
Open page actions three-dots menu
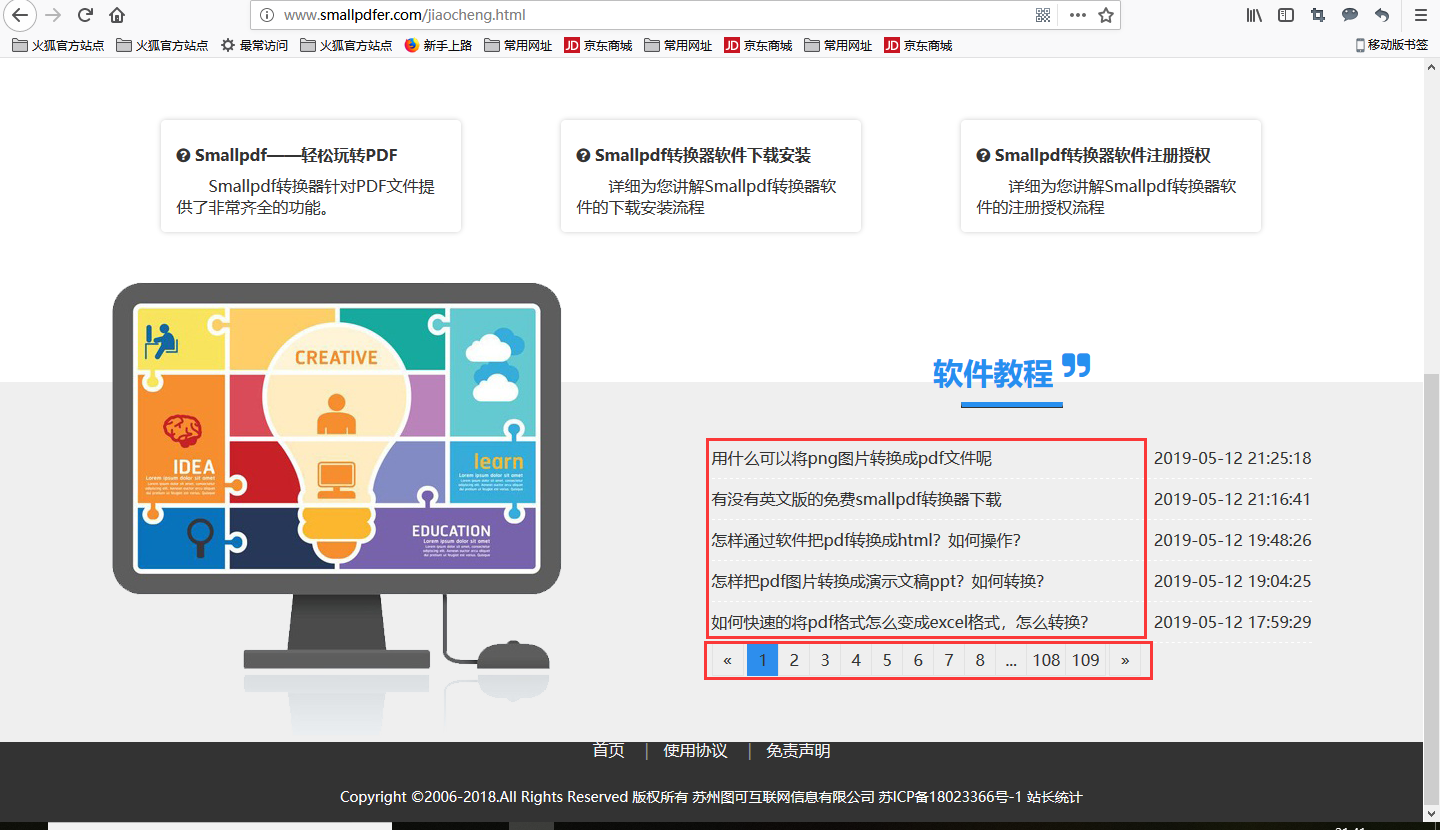[x=1077, y=15]
